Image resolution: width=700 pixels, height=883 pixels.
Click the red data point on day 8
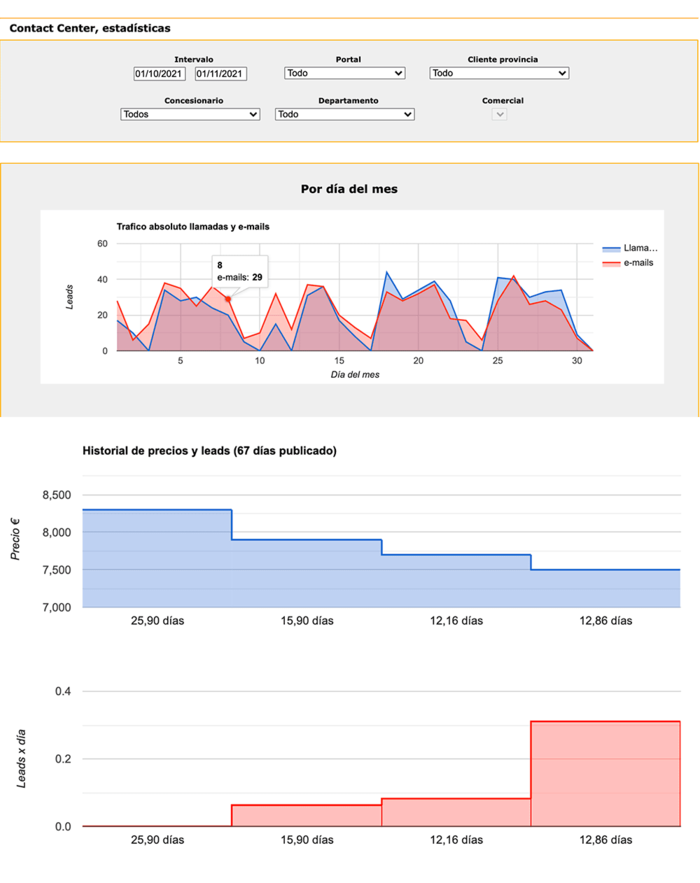click(x=228, y=299)
